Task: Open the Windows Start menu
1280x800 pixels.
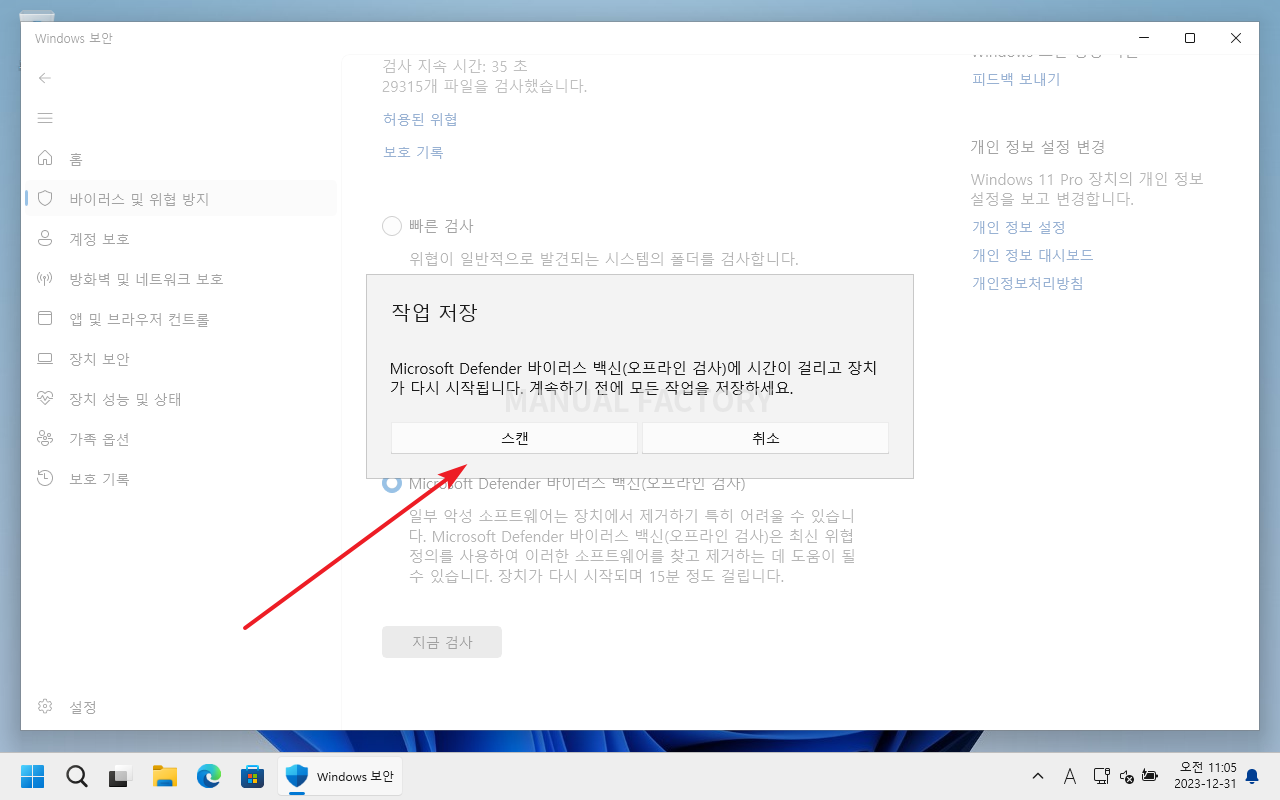Action: pos(32,776)
